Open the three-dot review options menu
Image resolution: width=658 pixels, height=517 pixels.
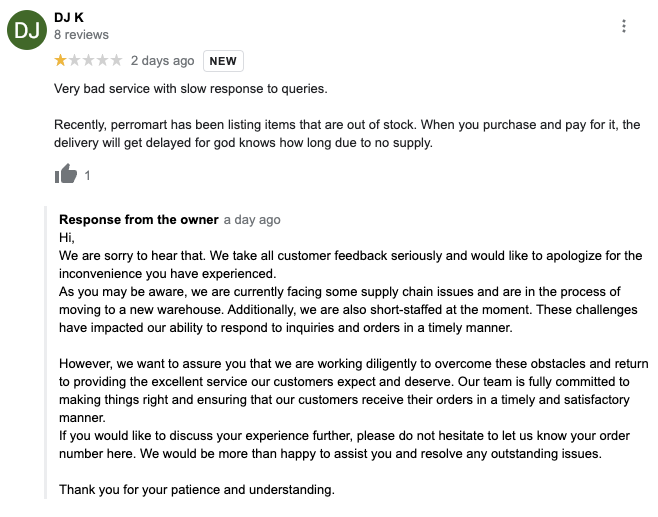624,26
